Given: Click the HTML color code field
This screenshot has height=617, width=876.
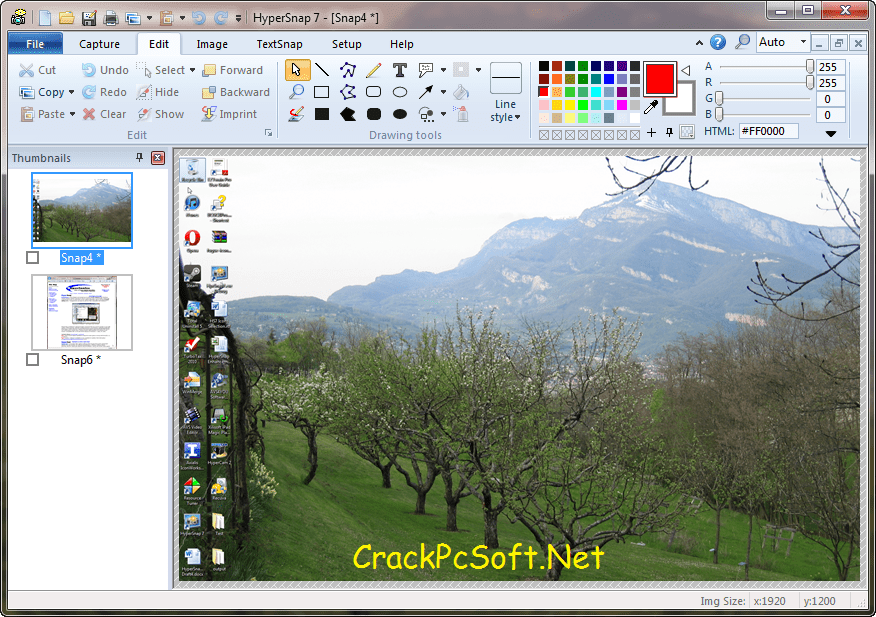Looking at the screenshot, I should coord(768,131).
